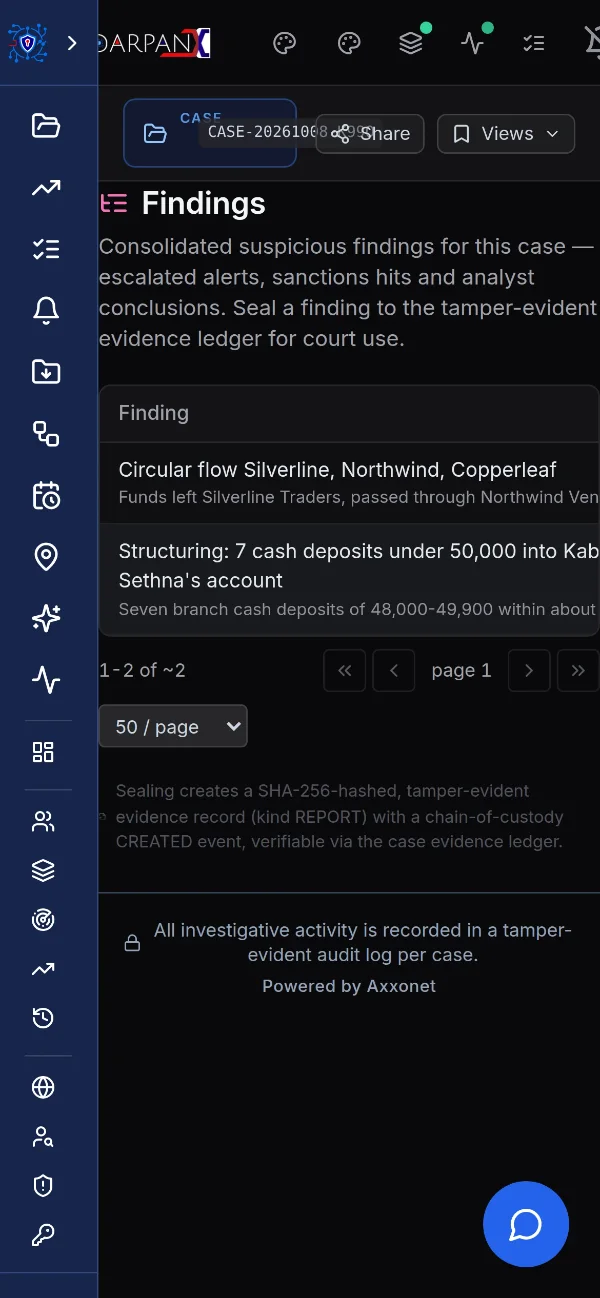The width and height of the screenshot is (600, 1298).
Task: Open the stacked layers icon in the sidebar
Action: 43,871
